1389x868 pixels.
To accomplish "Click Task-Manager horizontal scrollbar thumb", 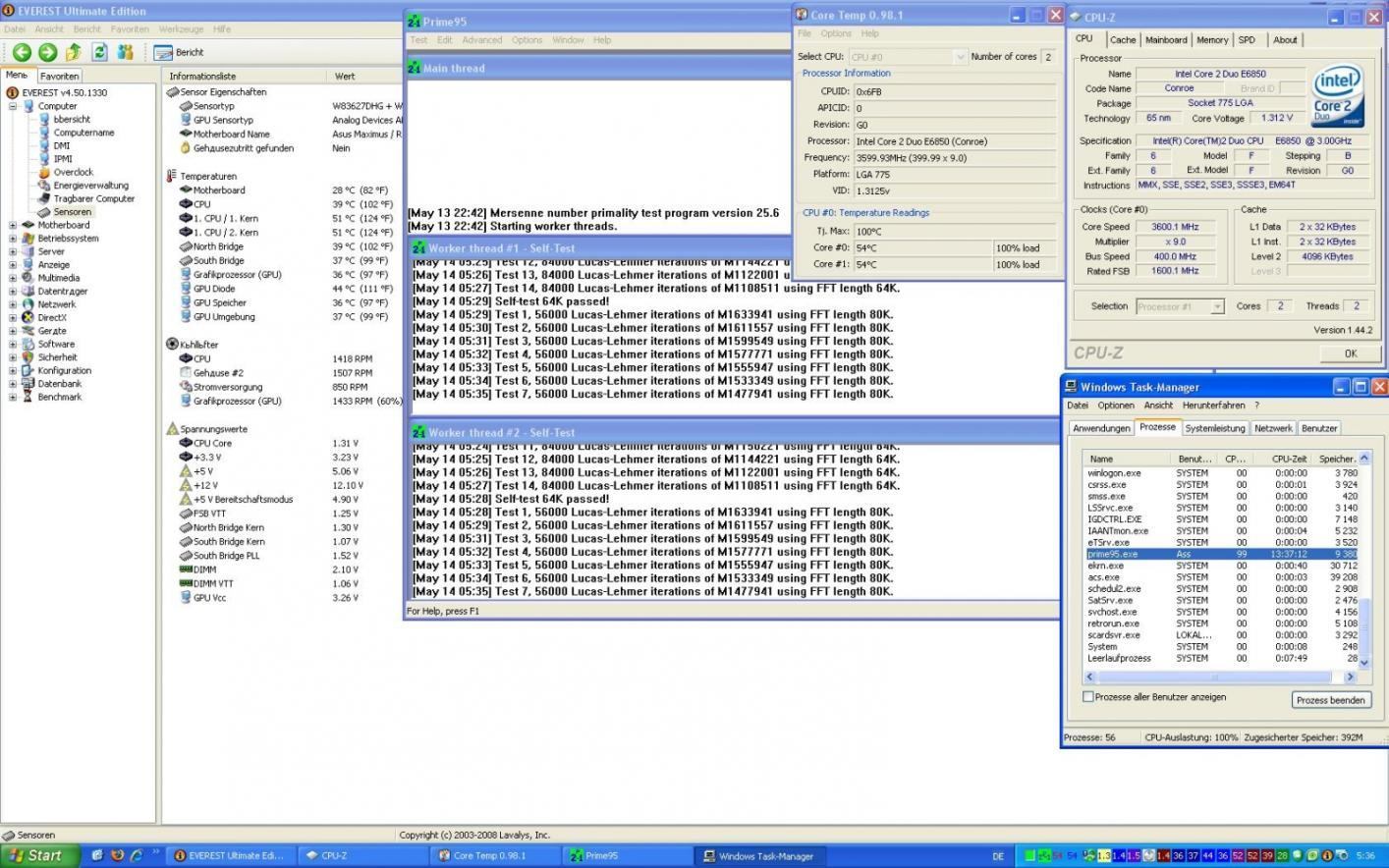I will coord(1214,677).
